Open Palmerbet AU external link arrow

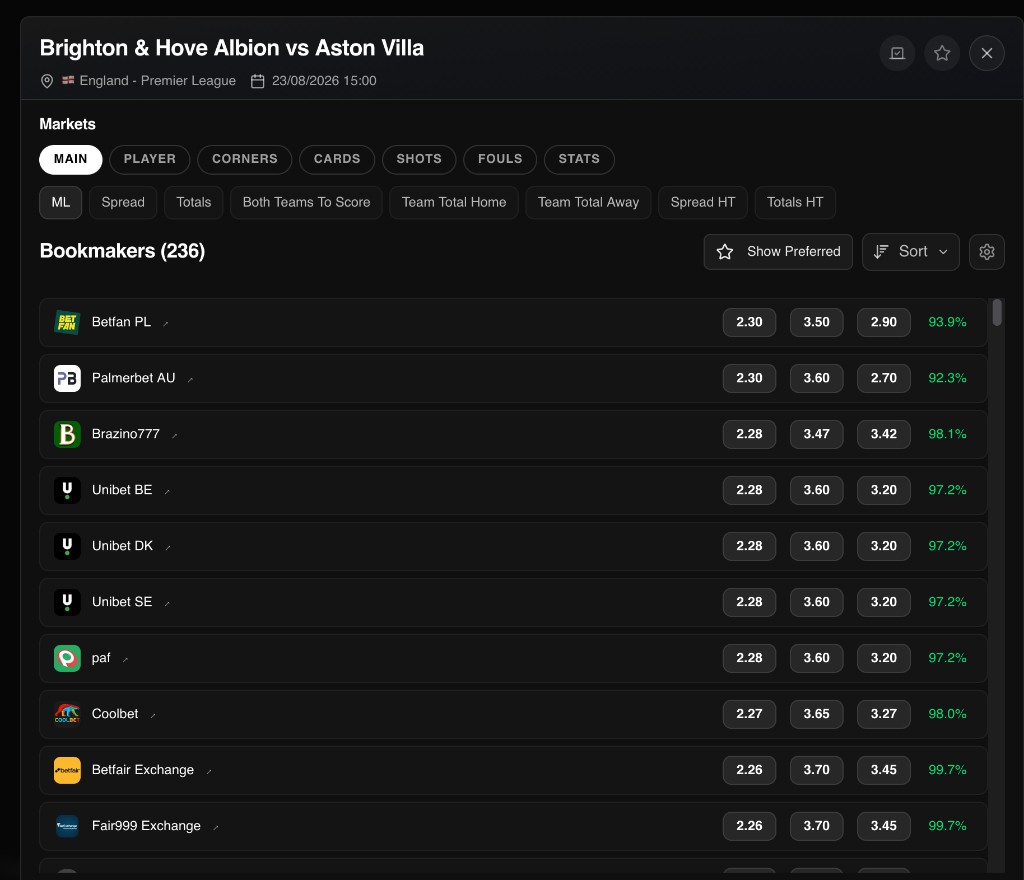click(x=190, y=379)
